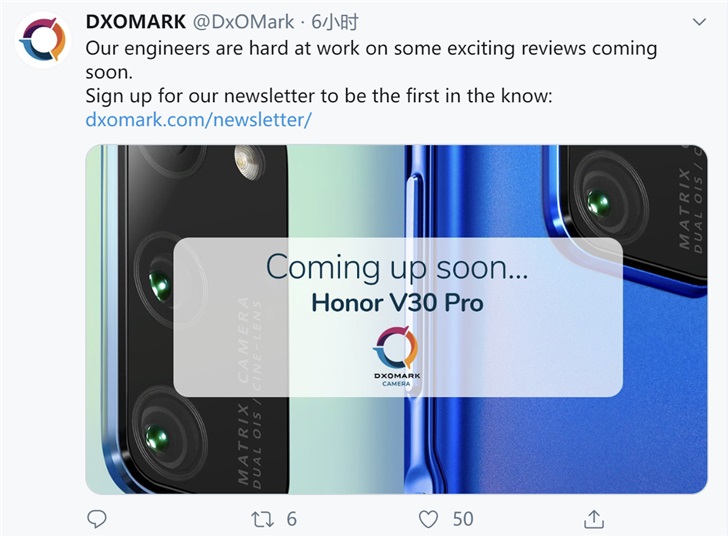
Task: Click the 'Coming up soon...' banner heading
Action: [x=397, y=267]
